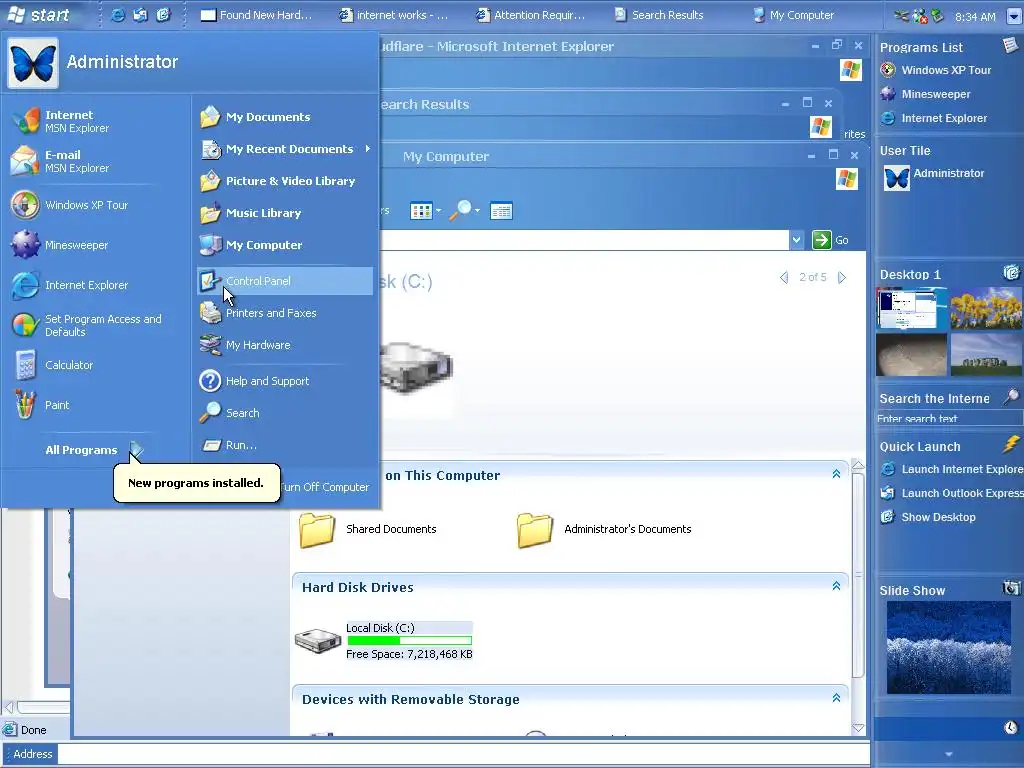The image size is (1024, 768).
Task: Click Launch Outlook Express quick launch
Action: [x=951, y=493]
